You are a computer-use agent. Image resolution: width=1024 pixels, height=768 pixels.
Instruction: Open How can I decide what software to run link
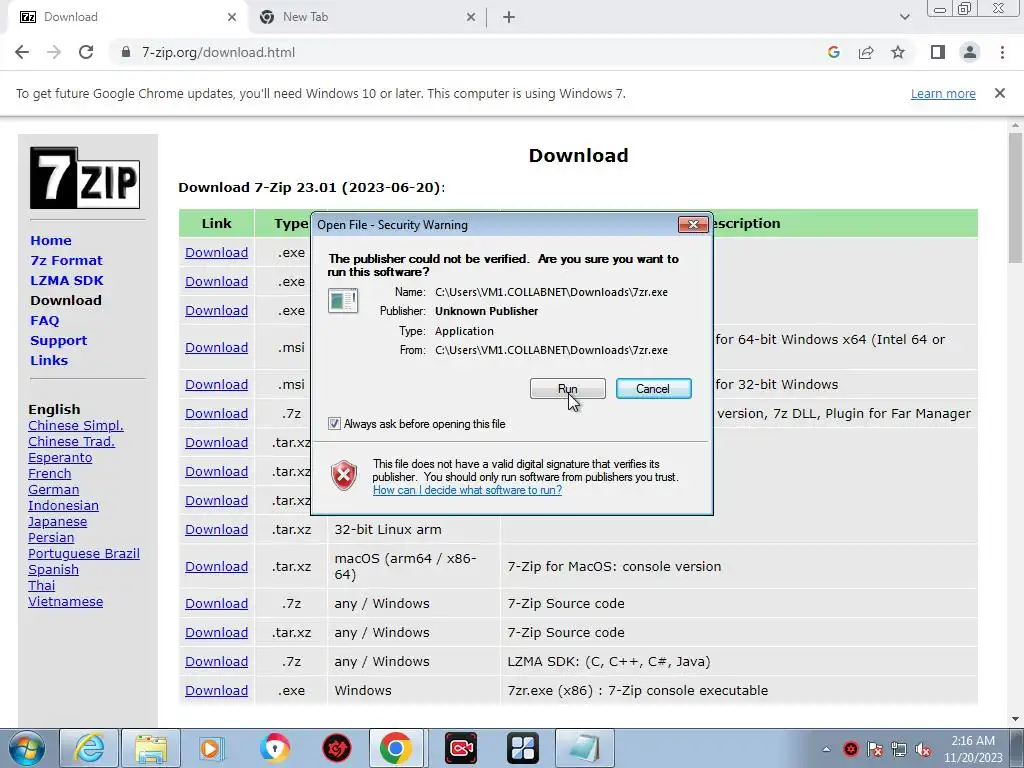tap(467, 490)
